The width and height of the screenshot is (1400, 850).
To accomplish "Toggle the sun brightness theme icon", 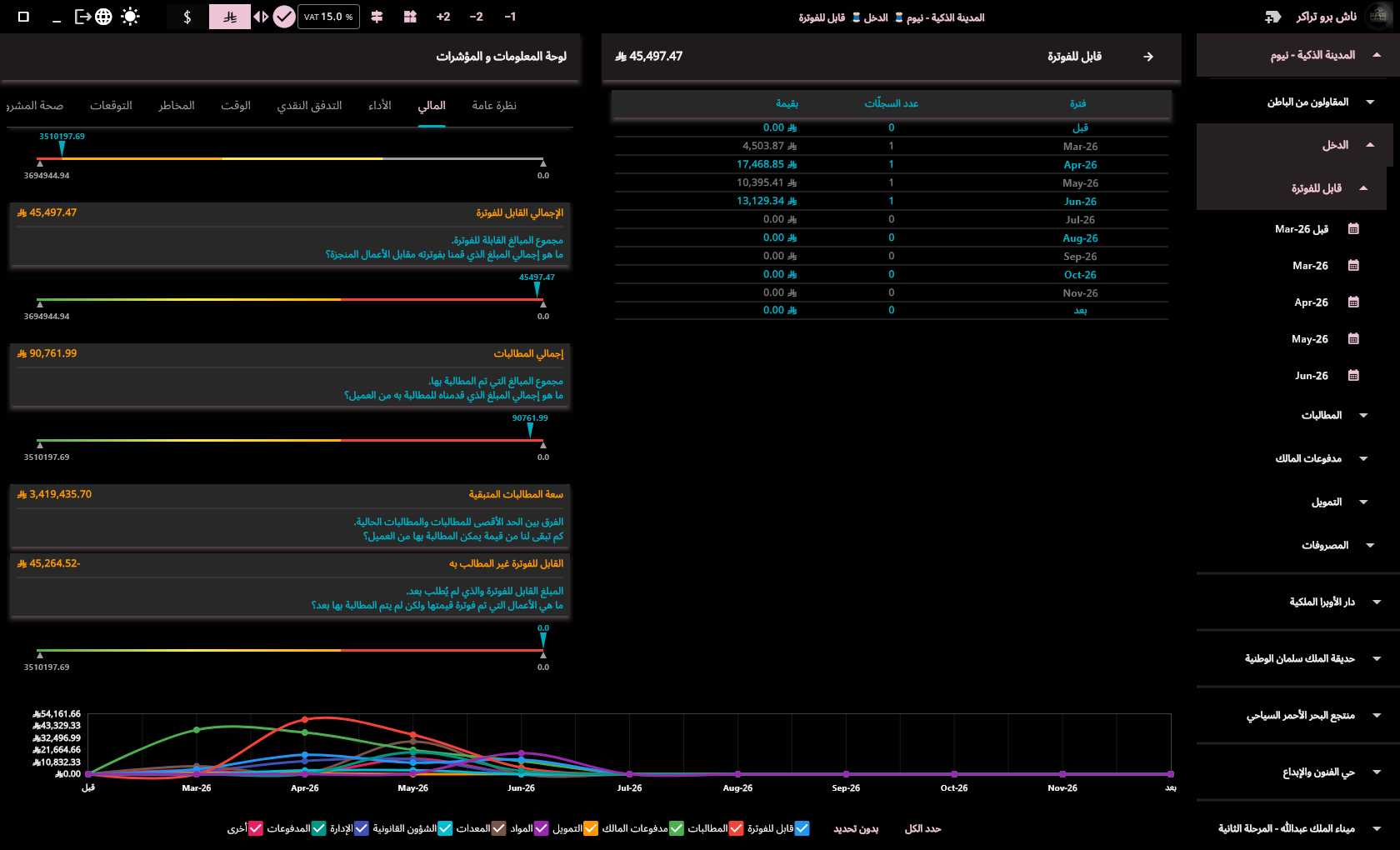I will [x=130, y=17].
